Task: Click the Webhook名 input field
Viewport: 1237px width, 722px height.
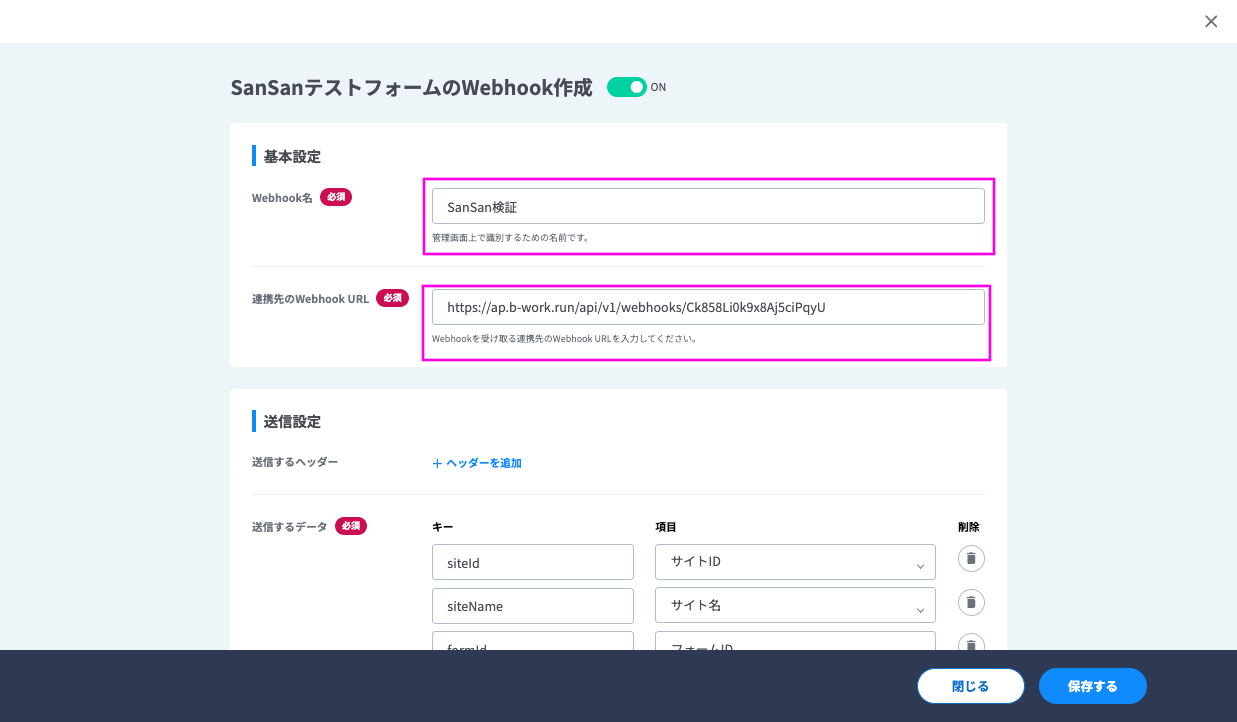Action: (708, 206)
